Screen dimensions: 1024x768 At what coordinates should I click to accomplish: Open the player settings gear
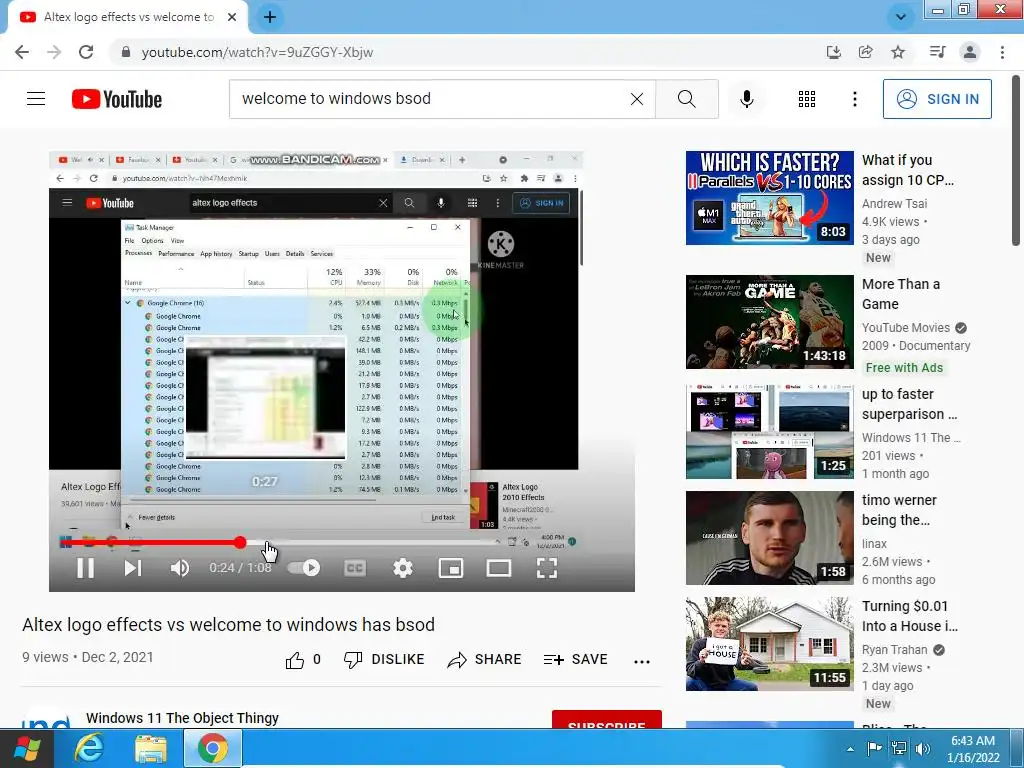403,568
